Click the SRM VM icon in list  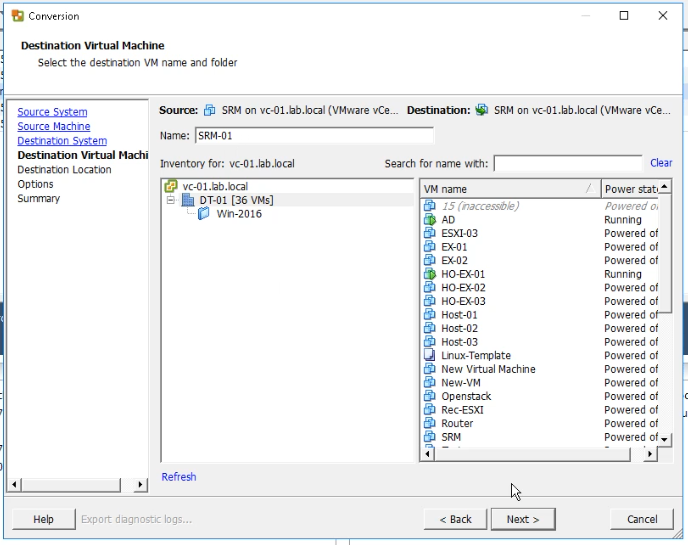coord(430,437)
